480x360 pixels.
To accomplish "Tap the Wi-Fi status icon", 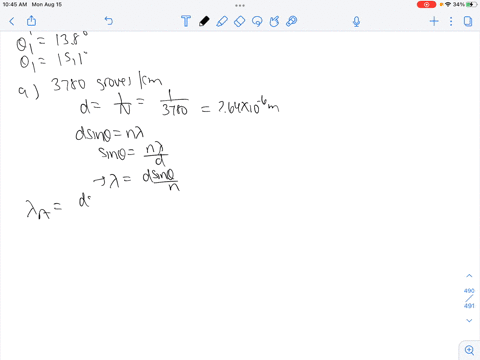I will tap(448, 4).
